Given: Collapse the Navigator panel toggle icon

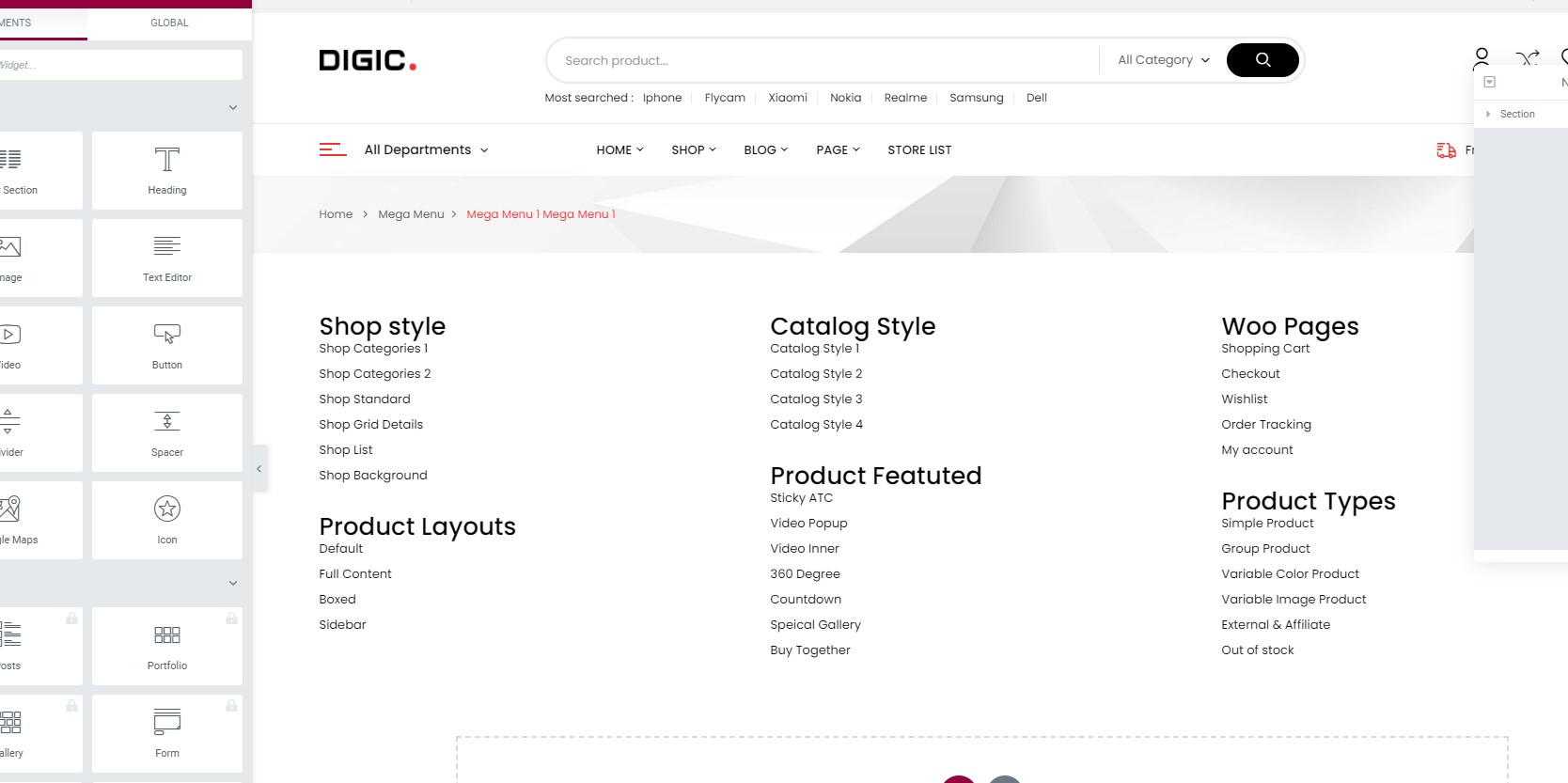Looking at the screenshot, I should (x=1489, y=82).
